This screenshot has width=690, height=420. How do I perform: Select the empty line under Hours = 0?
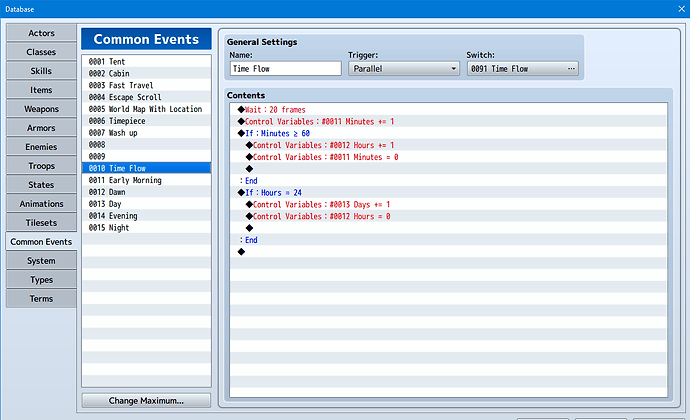(448, 228)
